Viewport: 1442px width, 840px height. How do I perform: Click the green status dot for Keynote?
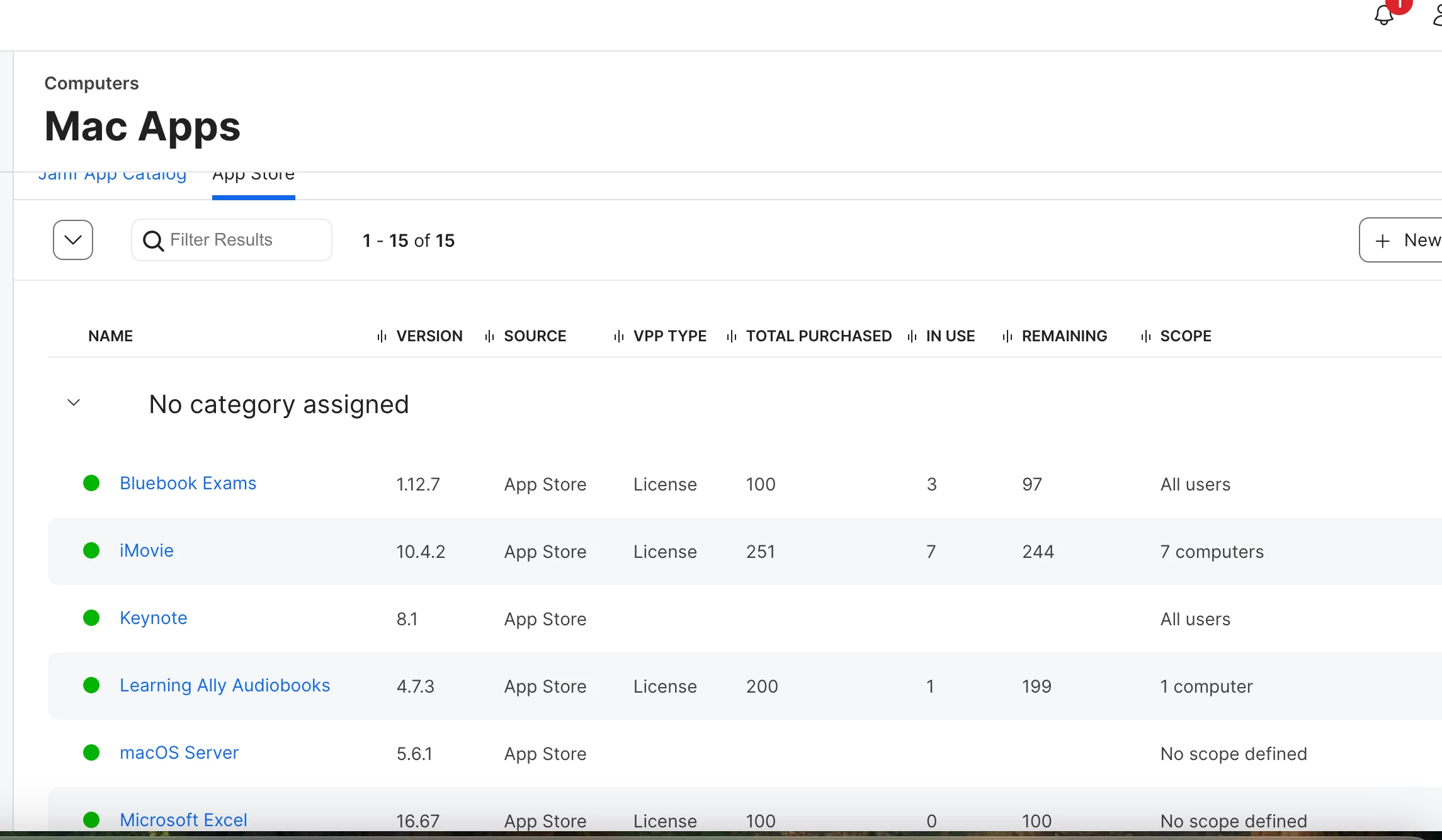(91, 618)
